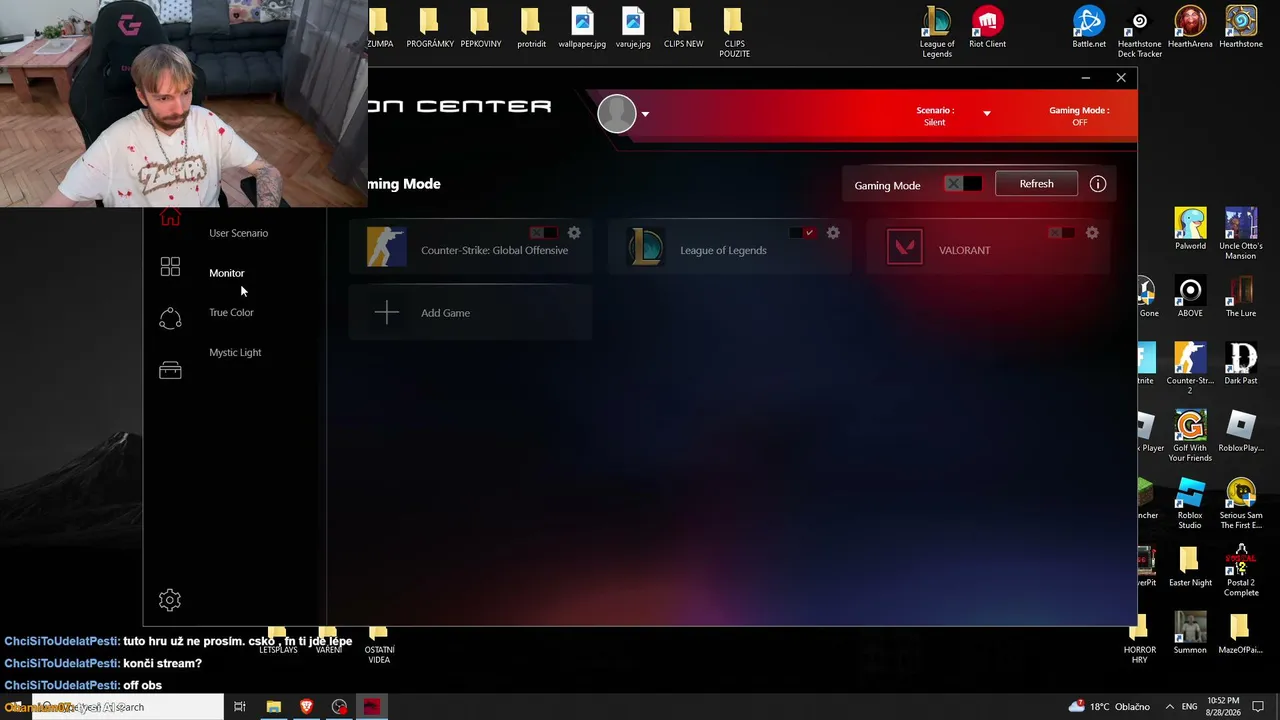Click the Gaming Mode info icon
The height and width of the screenshot is (720, 1280).
pyautogui.click(x=1098, y=184)
